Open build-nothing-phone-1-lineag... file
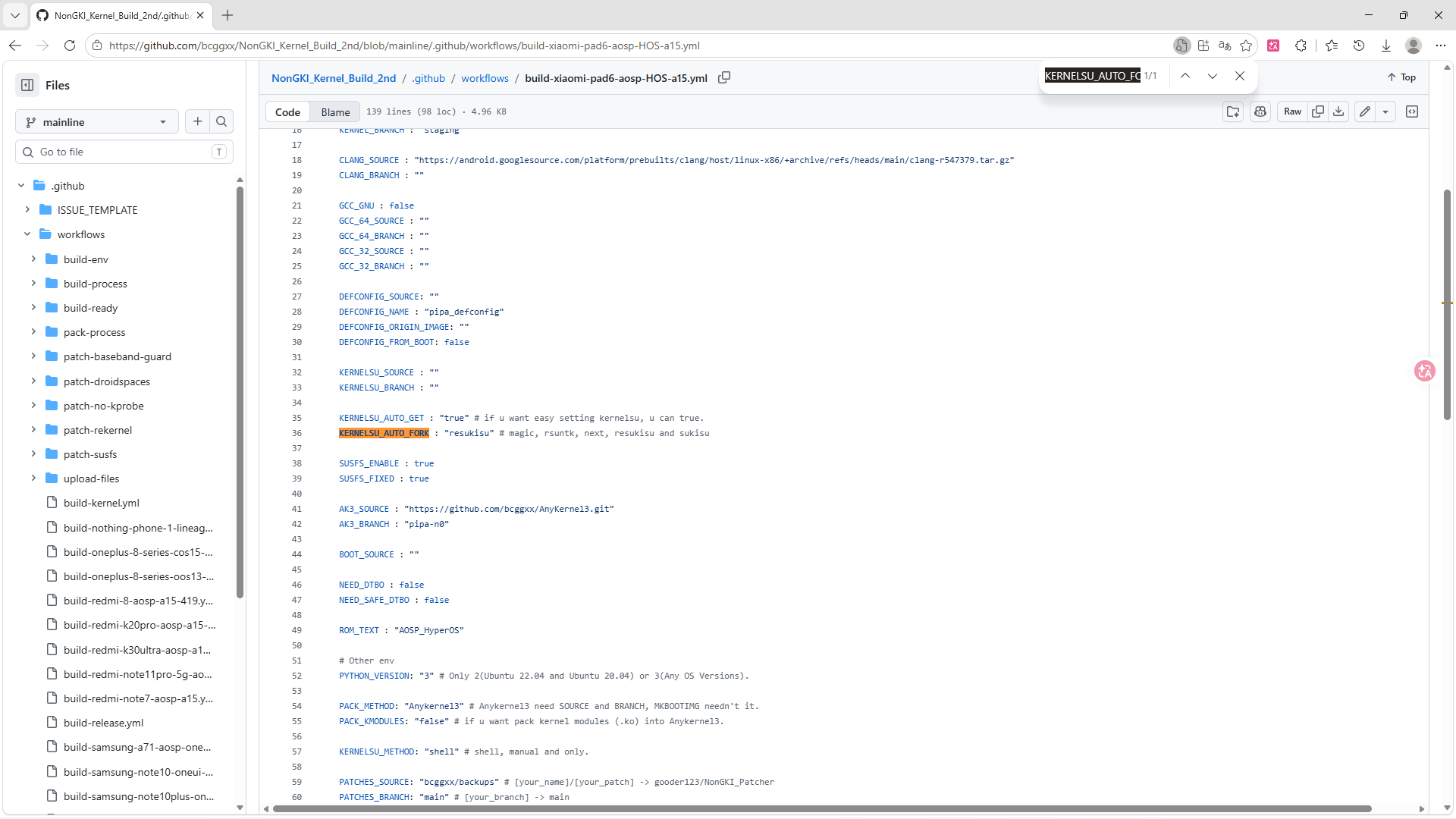 (x=138, y=528)
